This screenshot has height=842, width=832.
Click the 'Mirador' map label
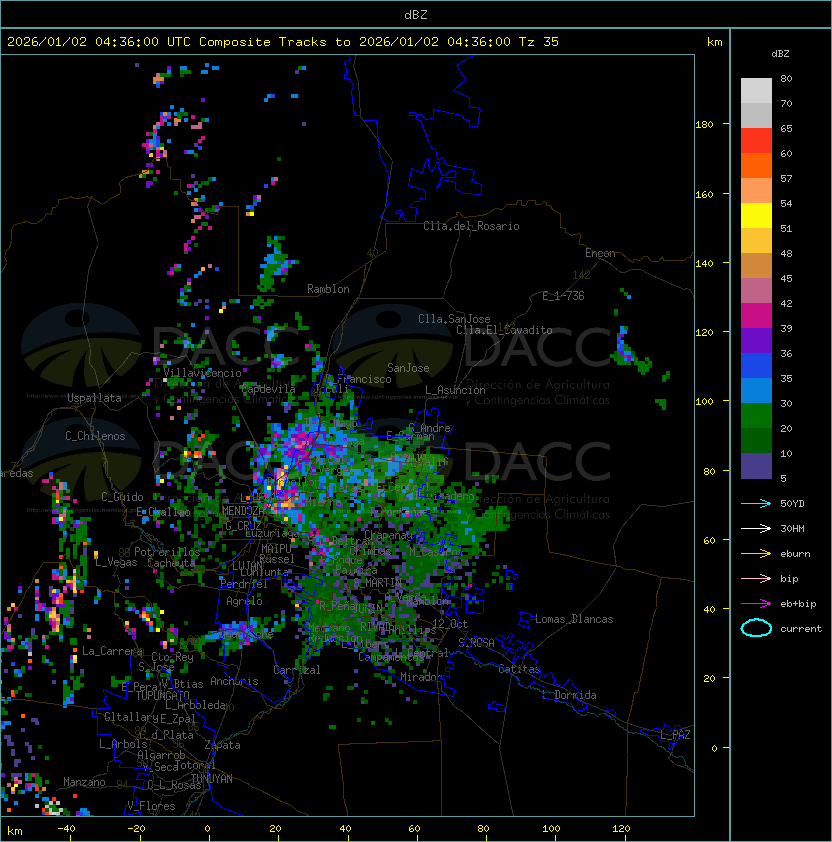tap(421, 677)
